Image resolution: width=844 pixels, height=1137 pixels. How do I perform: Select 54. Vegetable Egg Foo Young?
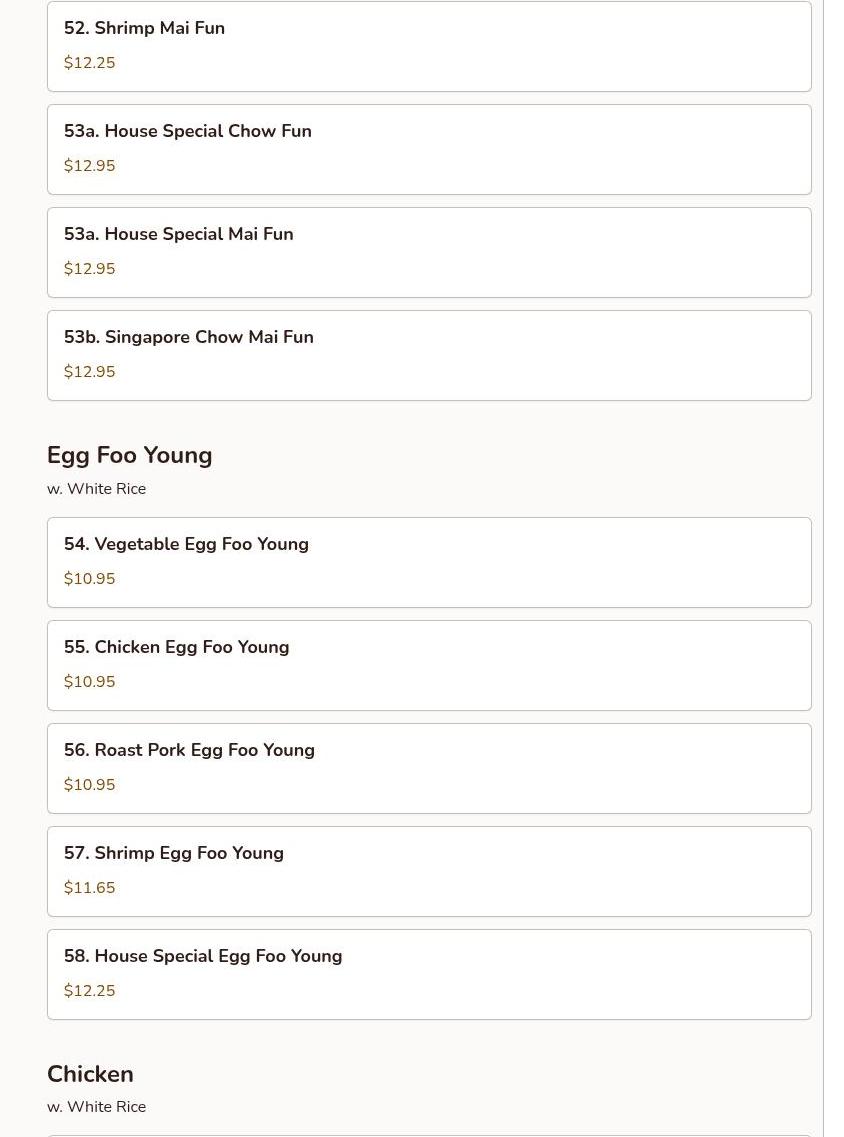tap(429, 562)
